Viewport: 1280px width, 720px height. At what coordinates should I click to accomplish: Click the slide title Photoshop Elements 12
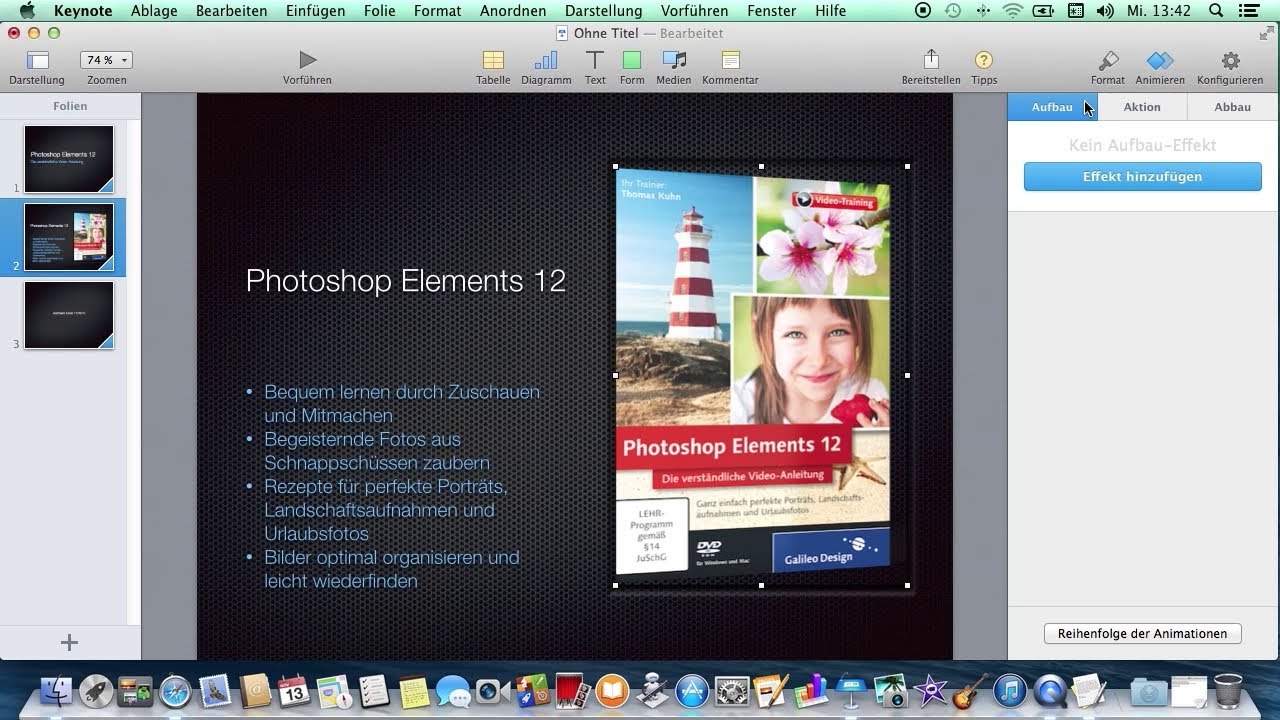pos(406,281)
